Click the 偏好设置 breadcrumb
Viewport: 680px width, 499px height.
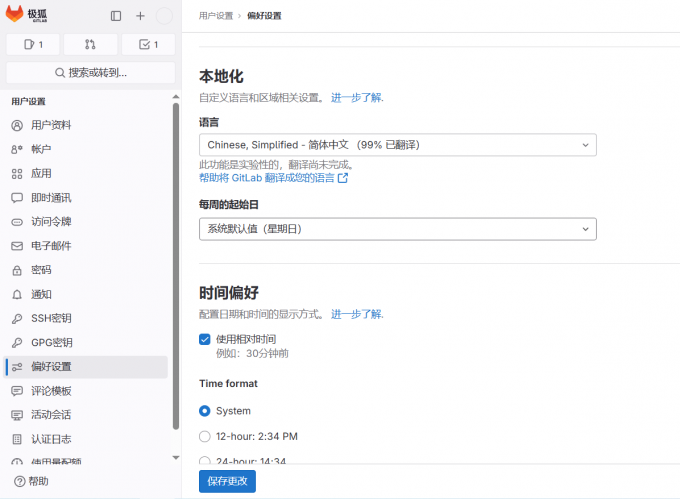[x=264, y=16]
